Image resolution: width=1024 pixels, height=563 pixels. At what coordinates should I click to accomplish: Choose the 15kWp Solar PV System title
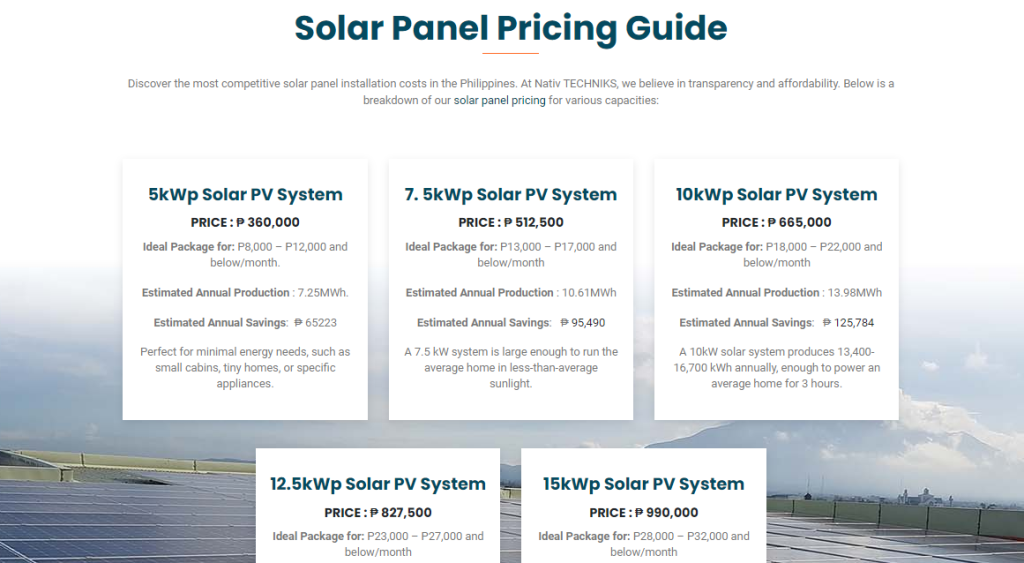(x=644, y=484)
